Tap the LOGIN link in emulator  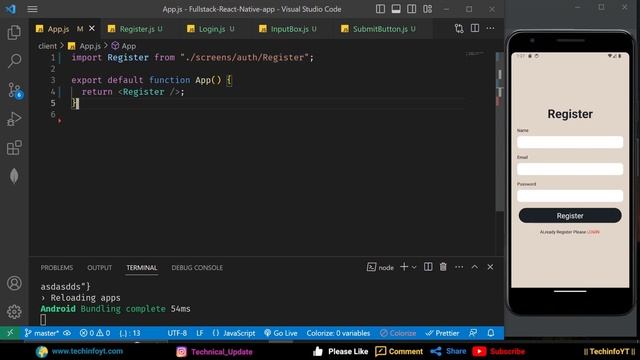(593, 232)
